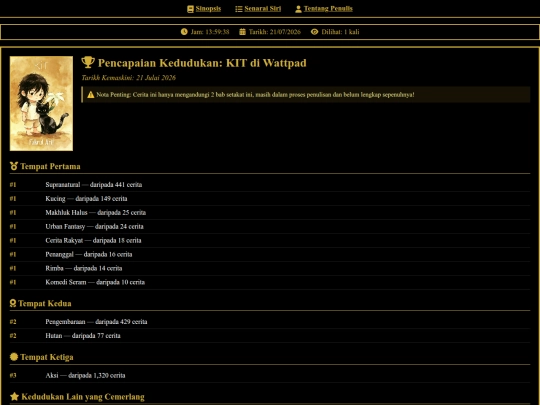Screen dimensions: 540x405
Task: Click the badge icon beside Tempat Ketiga
Action: click(x=14, y=357)
